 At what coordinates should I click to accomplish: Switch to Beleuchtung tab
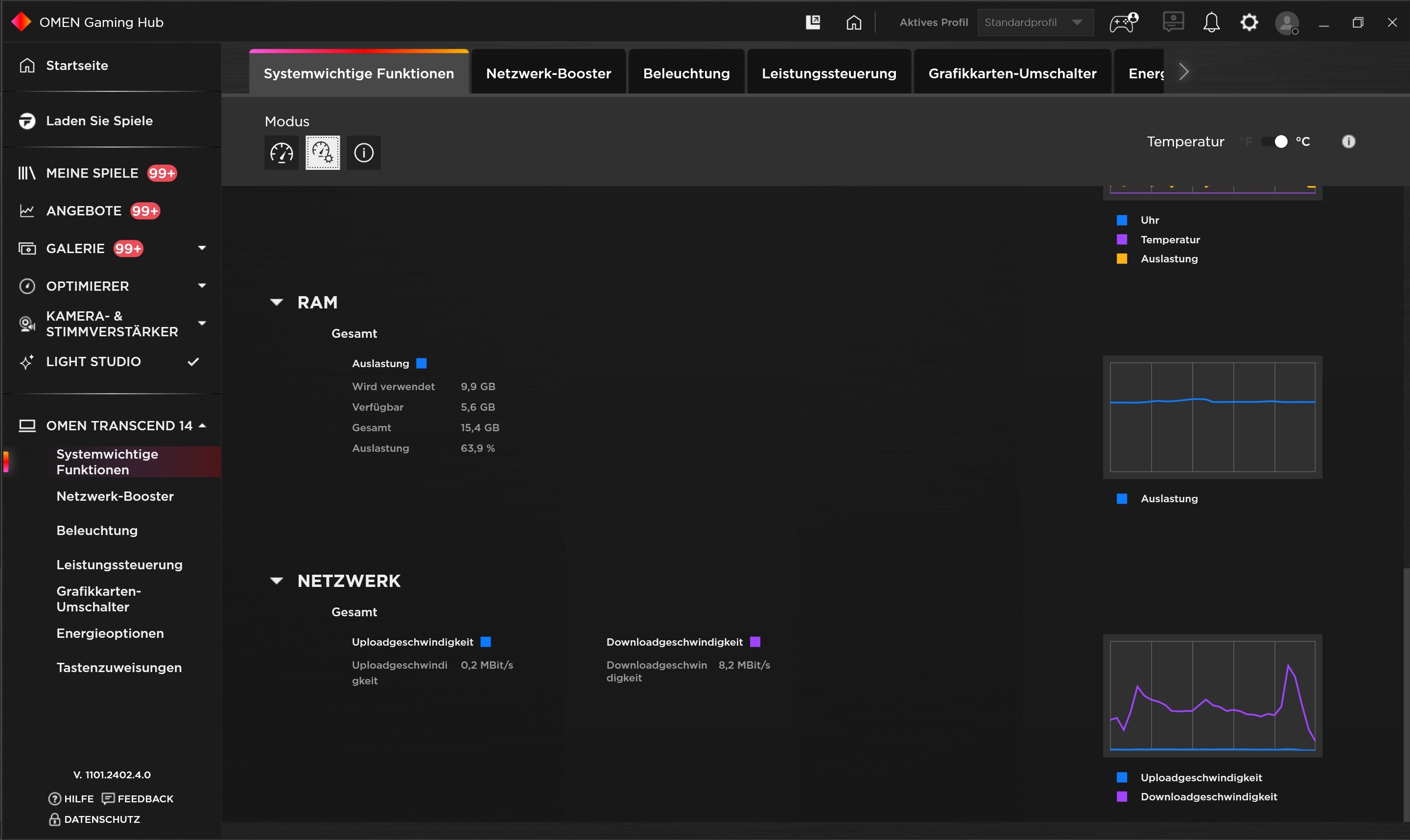pyautogui.click(x=686, y=72)
